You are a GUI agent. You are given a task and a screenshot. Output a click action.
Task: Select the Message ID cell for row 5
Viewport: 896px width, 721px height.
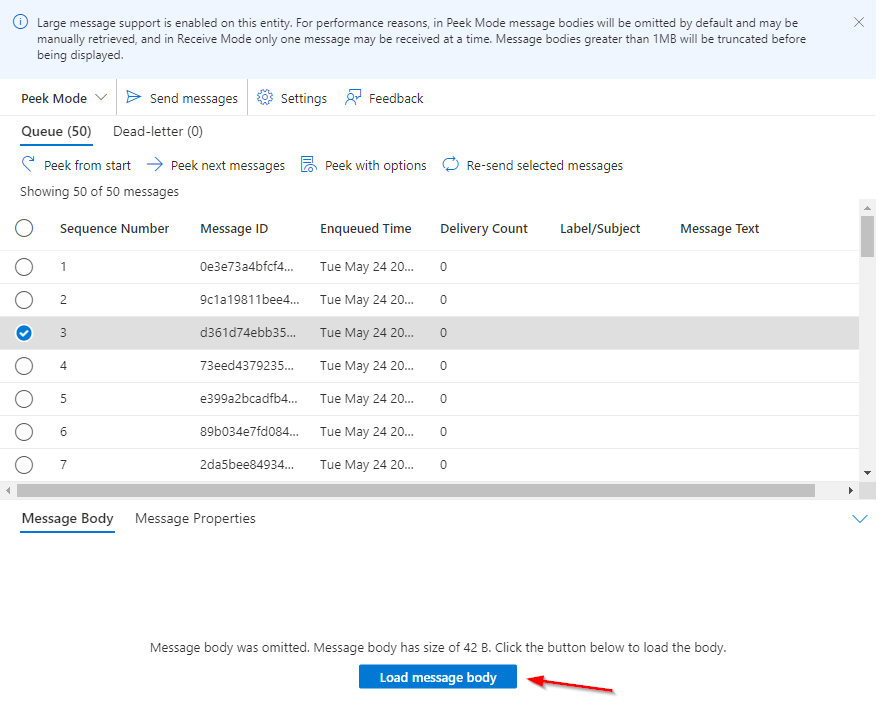coord(248,398)
